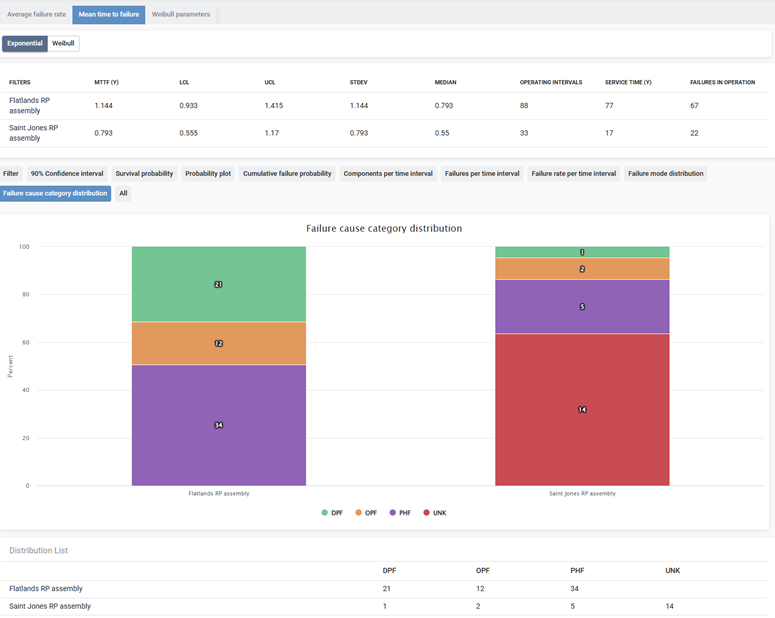775x618 pixels.
Task: Click the All charts button
Action: 123,193
